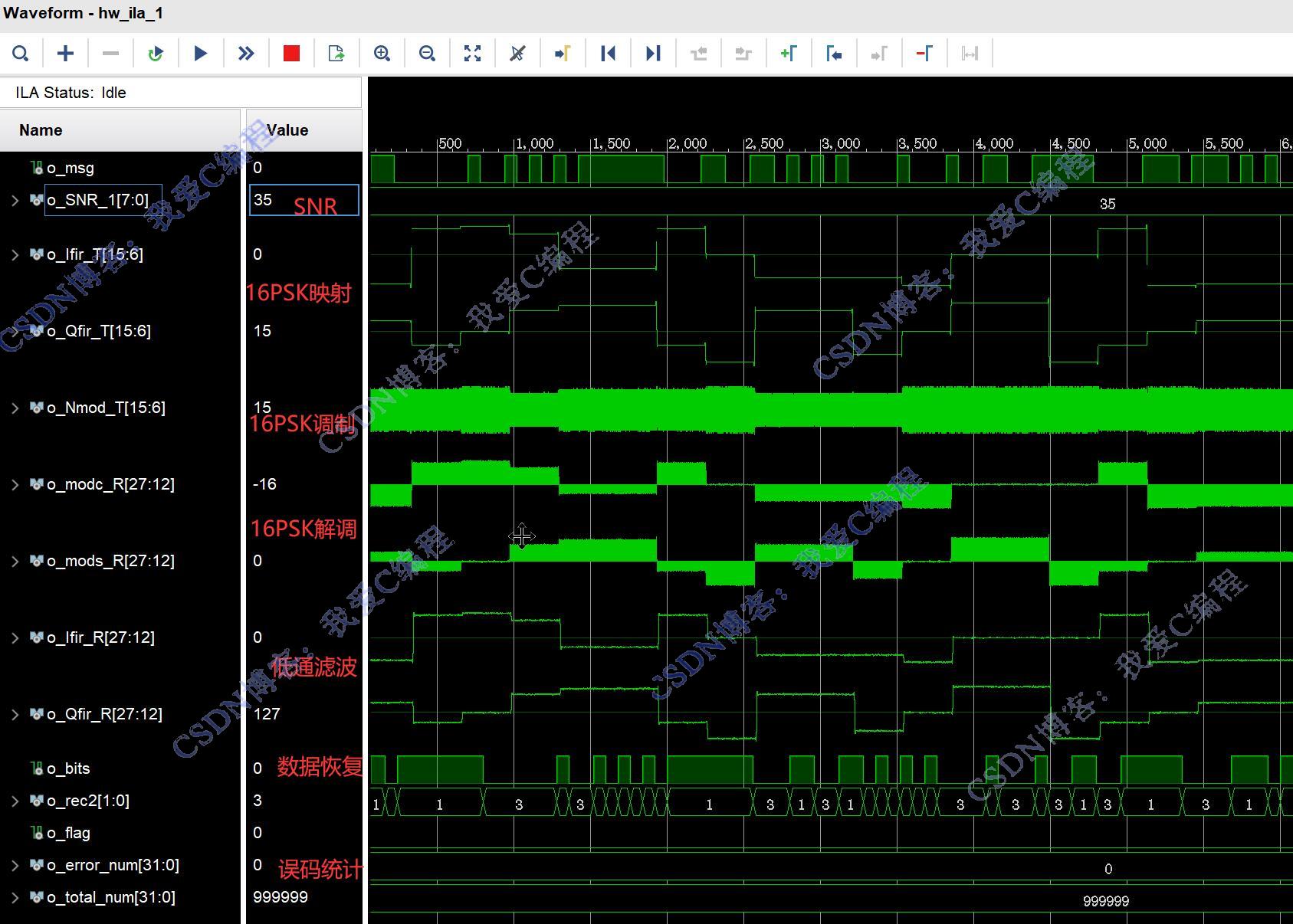Click the Add probe plus icon
Screen dimensions: 1293x924
click(66, 54)
